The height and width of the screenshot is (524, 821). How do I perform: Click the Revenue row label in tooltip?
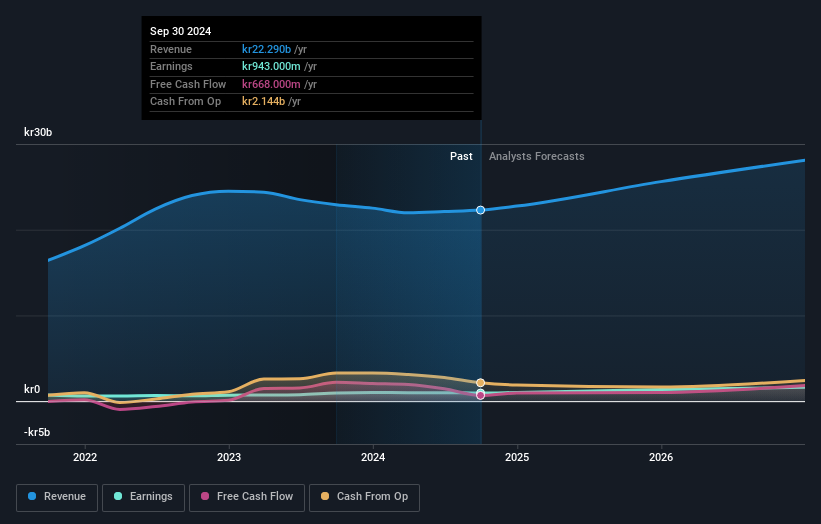[x=171, y=49]
